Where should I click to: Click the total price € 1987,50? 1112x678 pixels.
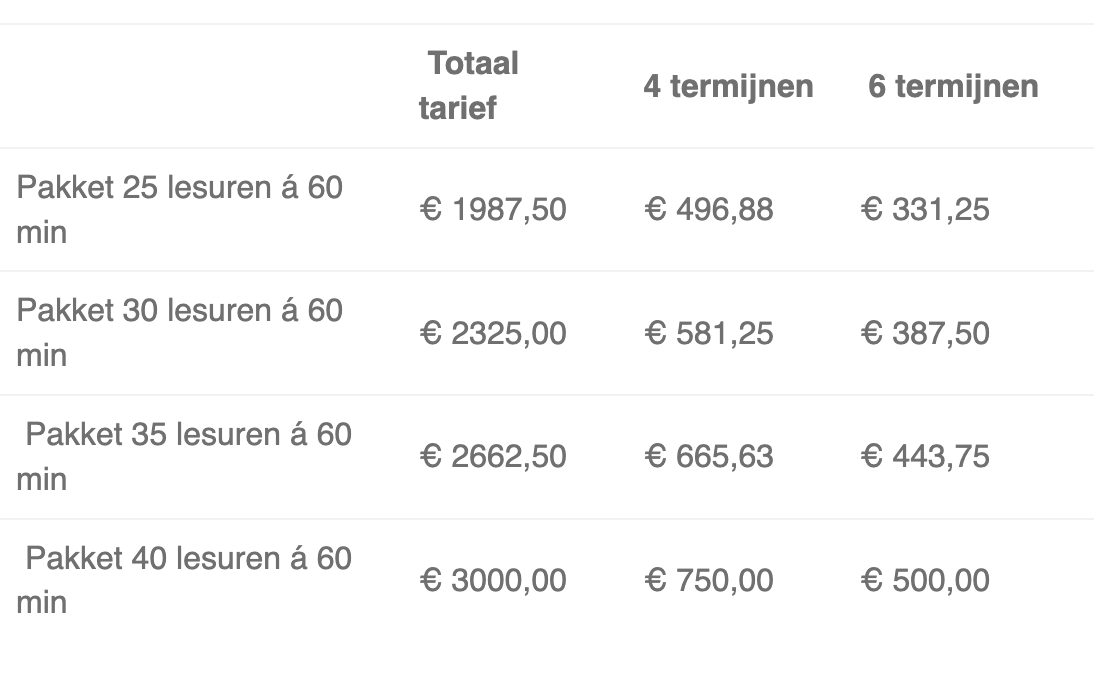[x=493, y=210]
